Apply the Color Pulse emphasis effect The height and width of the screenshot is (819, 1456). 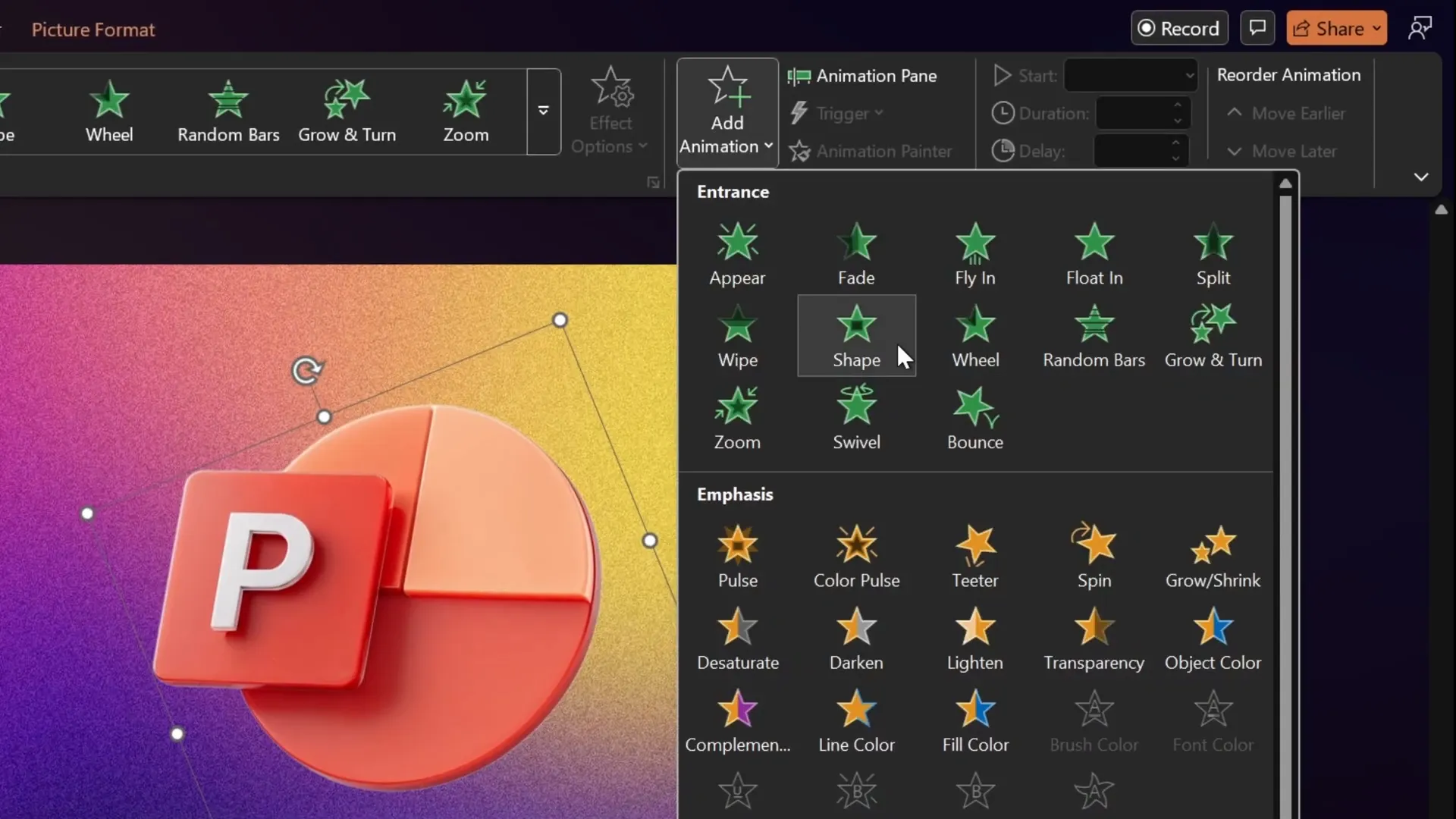[x=856, y=557]
